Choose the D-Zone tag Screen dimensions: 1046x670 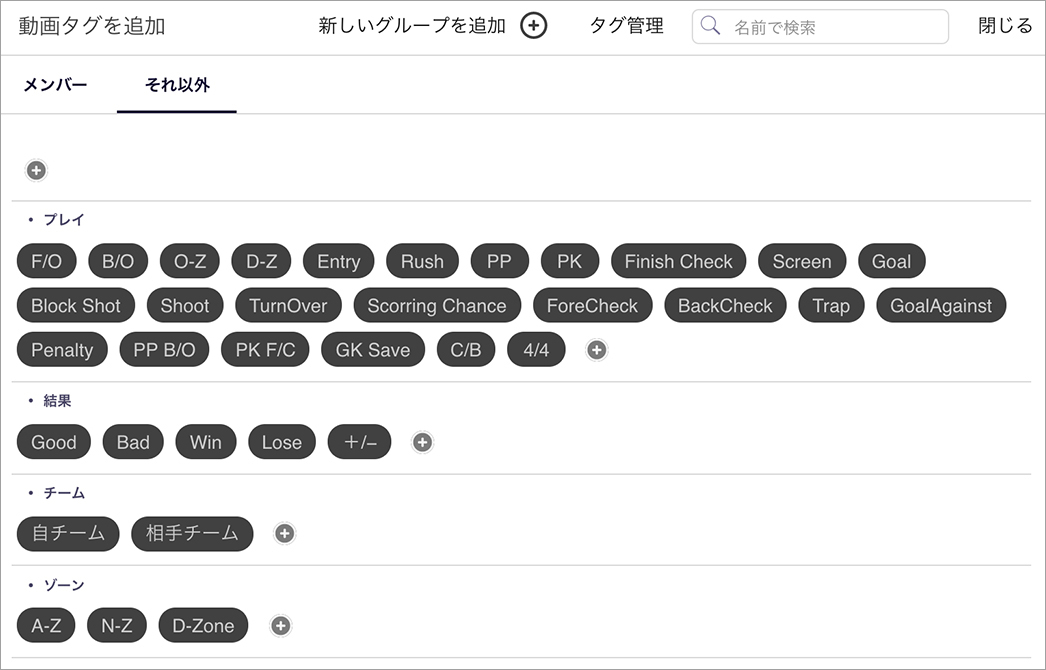tap(203, 625)
